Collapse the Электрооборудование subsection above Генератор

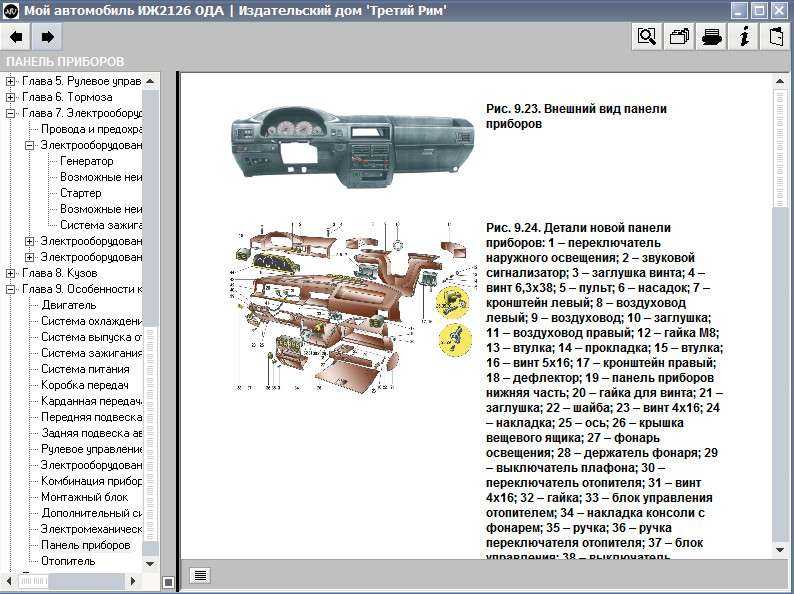coord(29,145)
